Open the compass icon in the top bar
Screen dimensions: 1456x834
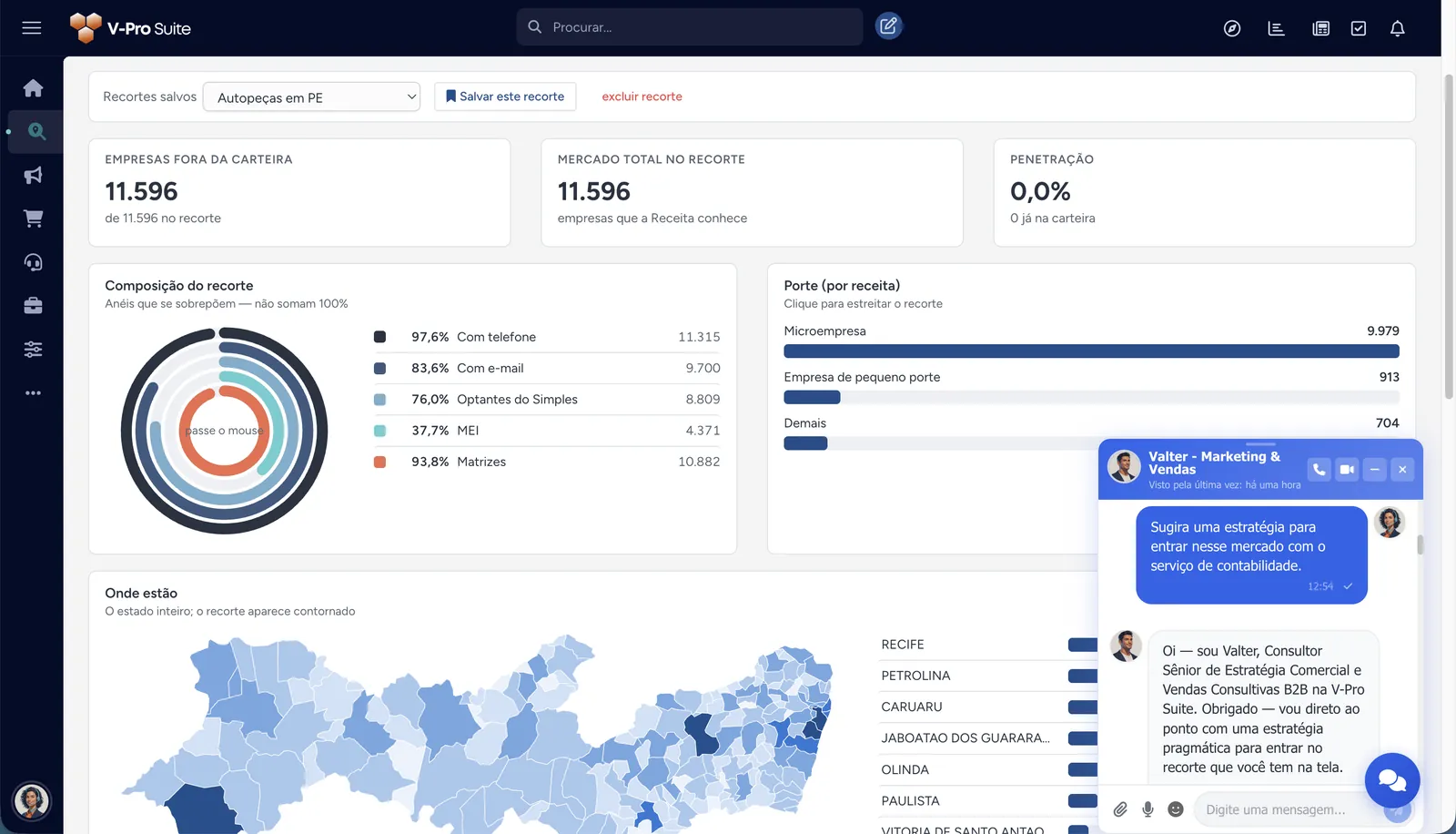(1232, 28)
